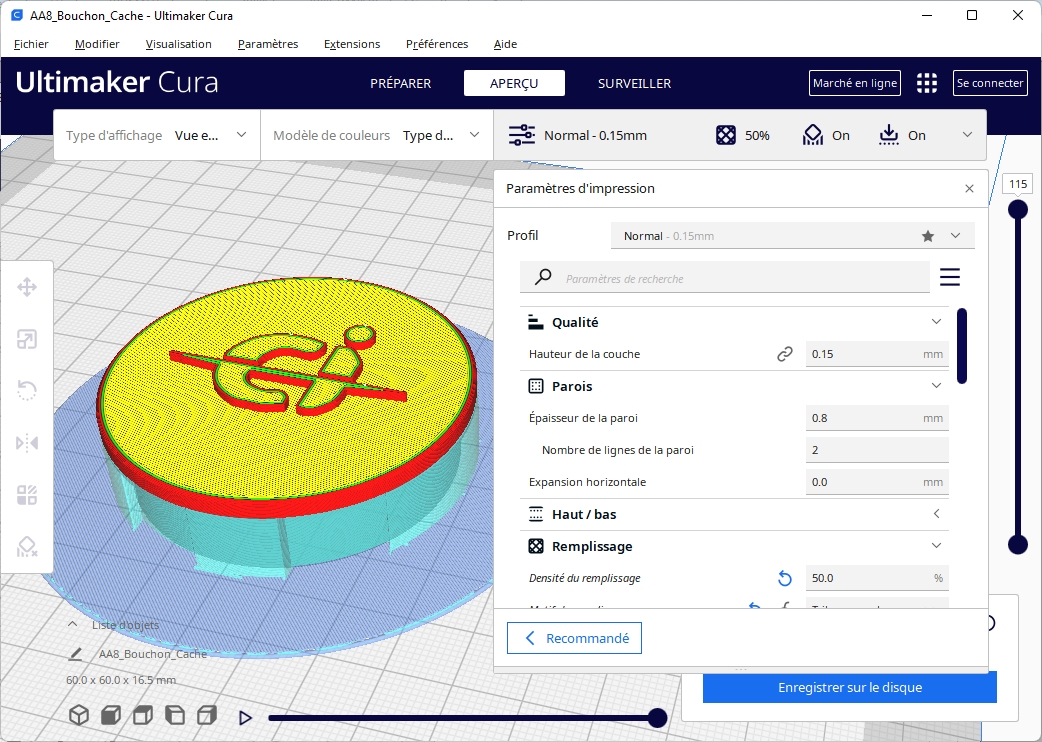Play the layer simulation
The width and height of the screenshot is (1042, 742).
(245, 717)
